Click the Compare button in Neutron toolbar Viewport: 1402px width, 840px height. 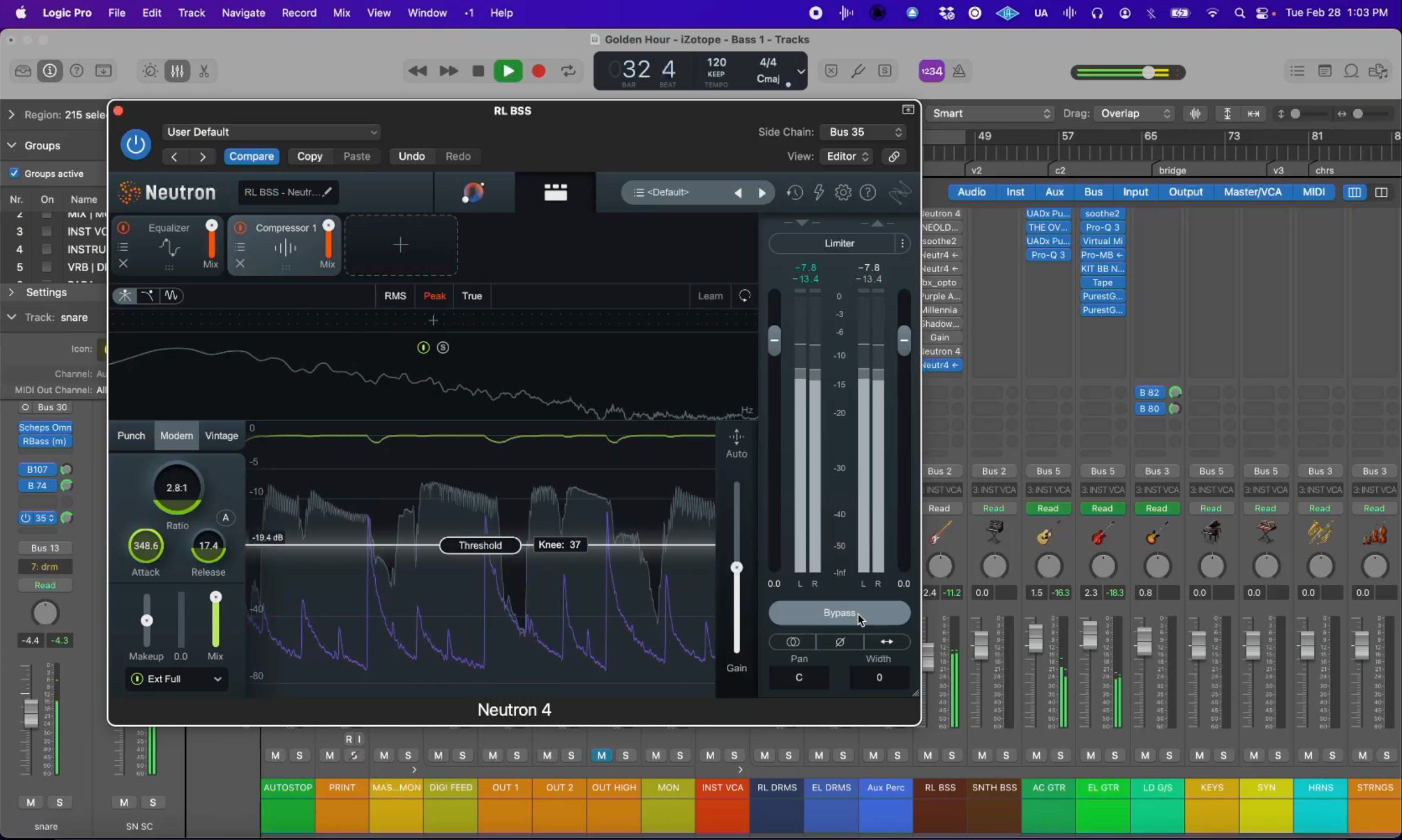250,155
